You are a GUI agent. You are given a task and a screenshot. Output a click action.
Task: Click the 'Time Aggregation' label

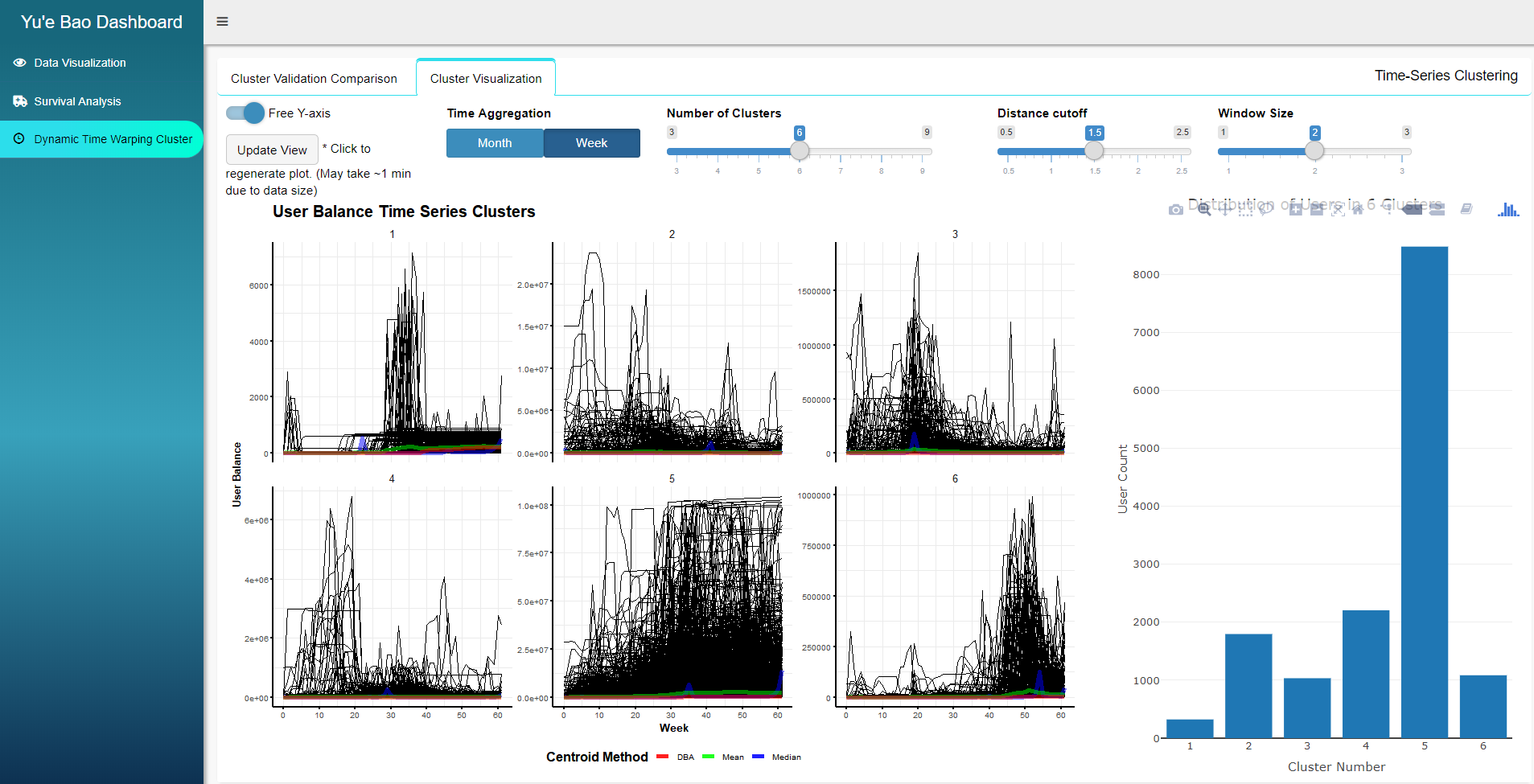click(499, 113)
